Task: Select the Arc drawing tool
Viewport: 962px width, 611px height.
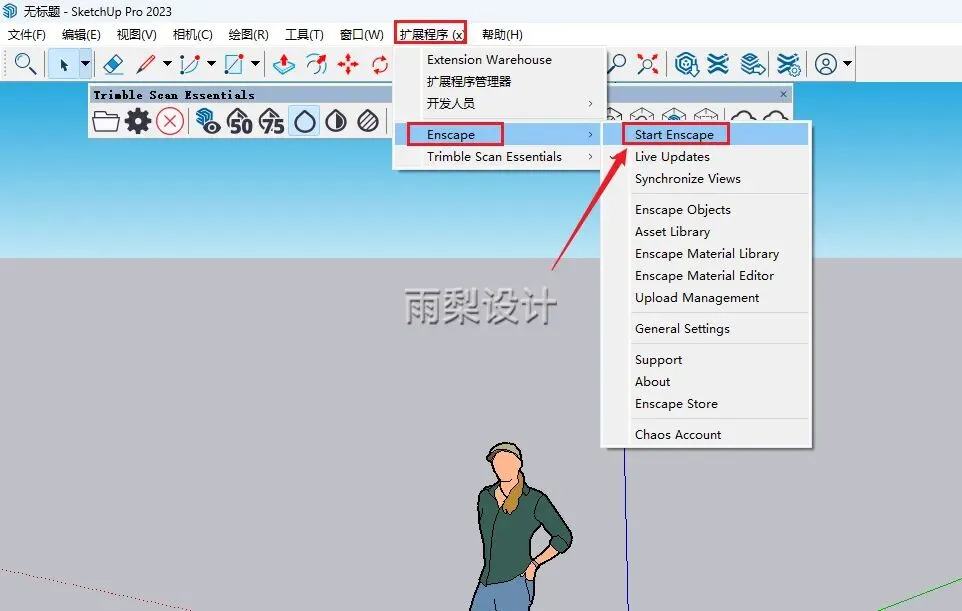Action: [190, 64]
